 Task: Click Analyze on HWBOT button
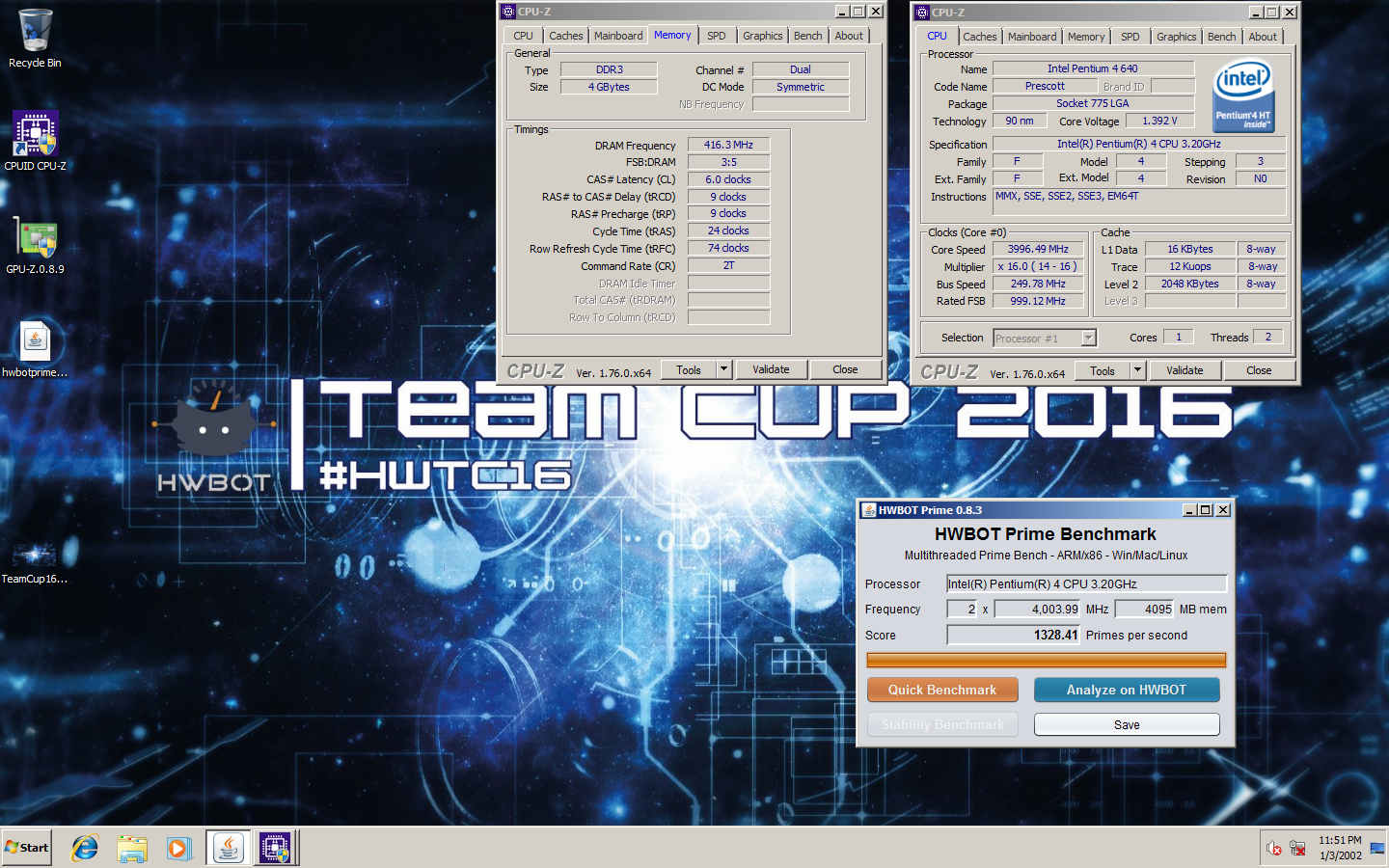coord(1127,690)
